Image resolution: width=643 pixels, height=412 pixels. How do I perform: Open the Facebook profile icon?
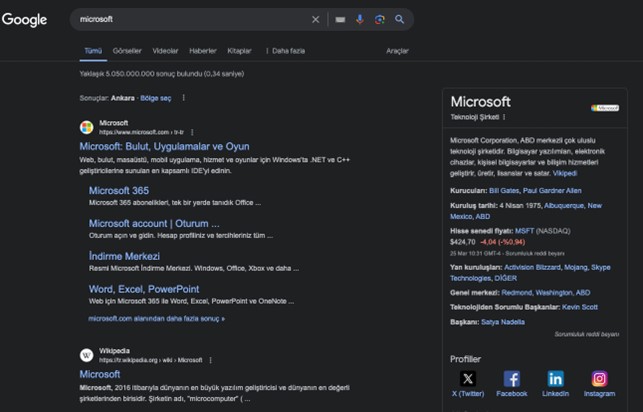pyautogui.click(x=511, y=379)
